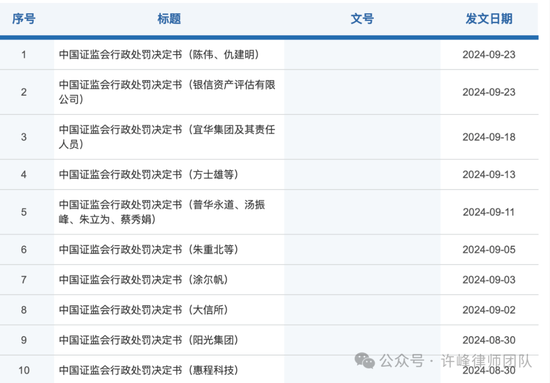This screenshot has width=550, height=383.
Task: Open the 陈伟、仇建明 penalty decision link
Action: coord(159,54)
